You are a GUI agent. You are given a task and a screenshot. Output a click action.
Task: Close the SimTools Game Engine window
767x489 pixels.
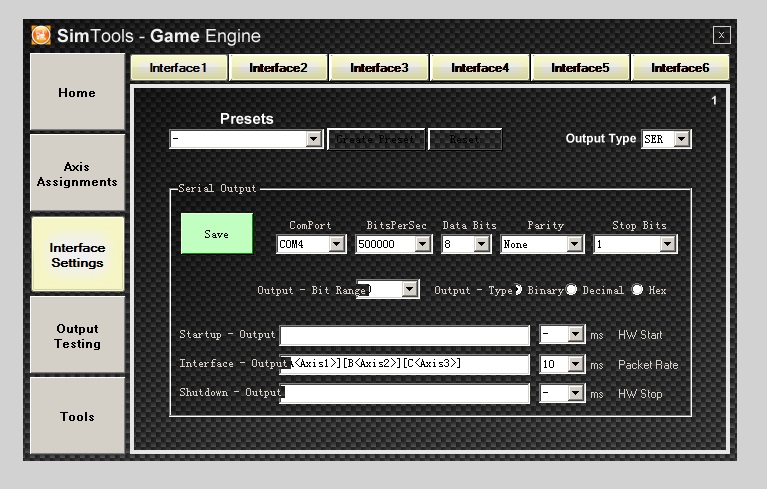(x=721, y=35)
